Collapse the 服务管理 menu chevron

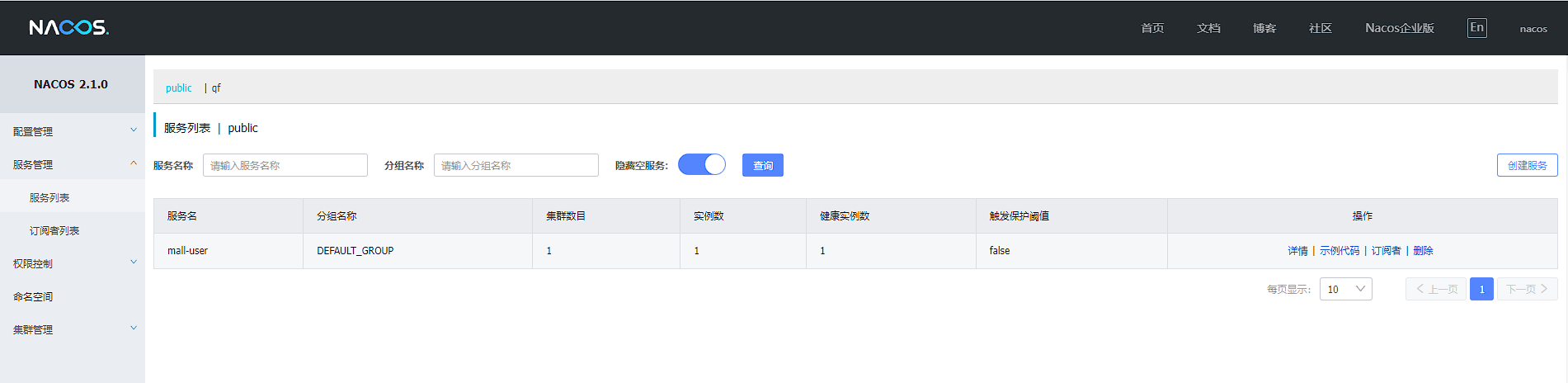pos(134,163)
